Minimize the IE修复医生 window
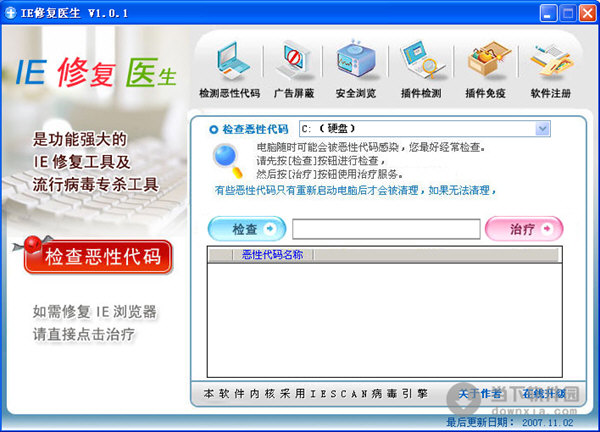 click(x=548, y=13)
